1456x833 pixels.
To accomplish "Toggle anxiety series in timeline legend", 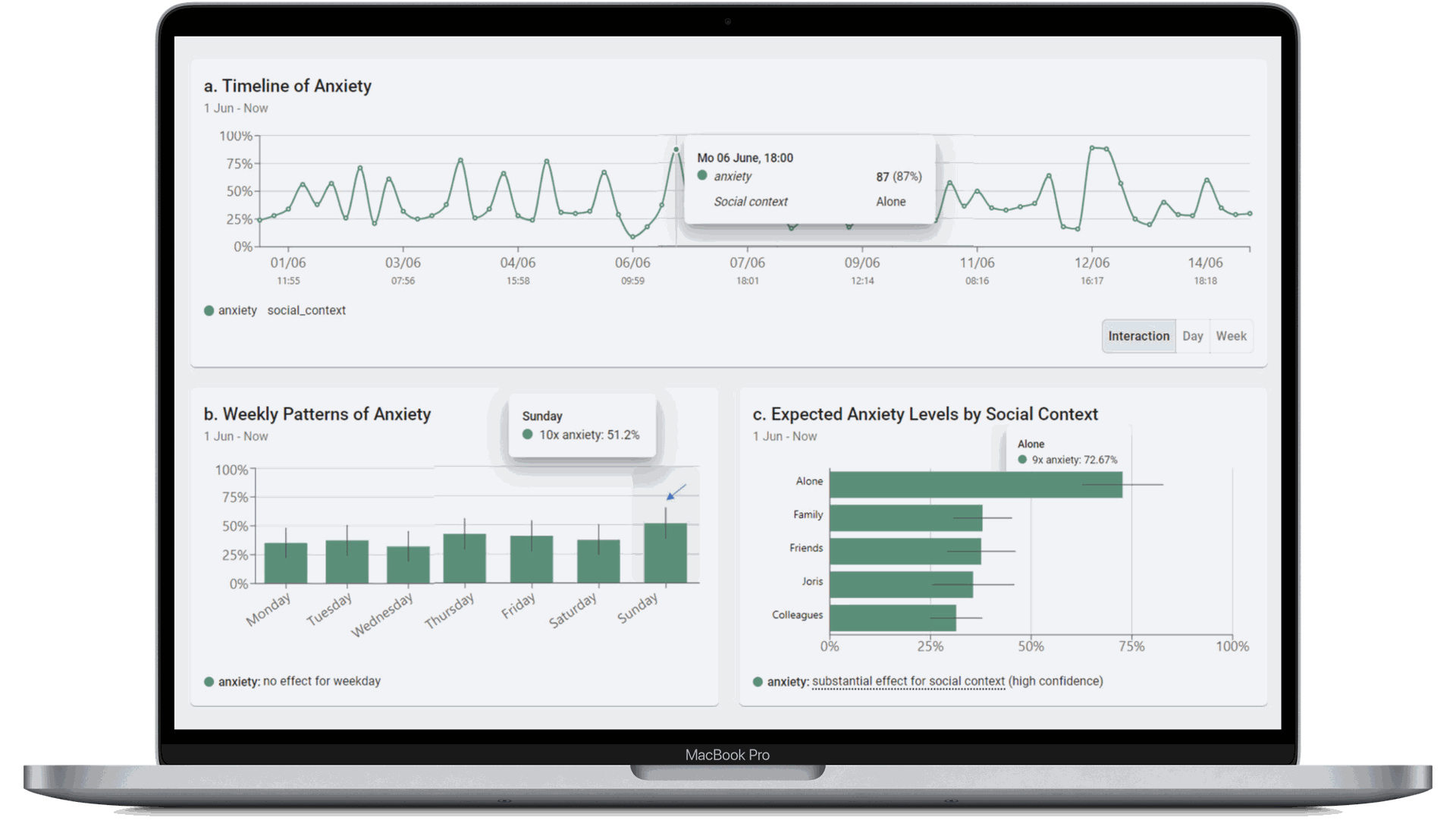I will 231,310.
